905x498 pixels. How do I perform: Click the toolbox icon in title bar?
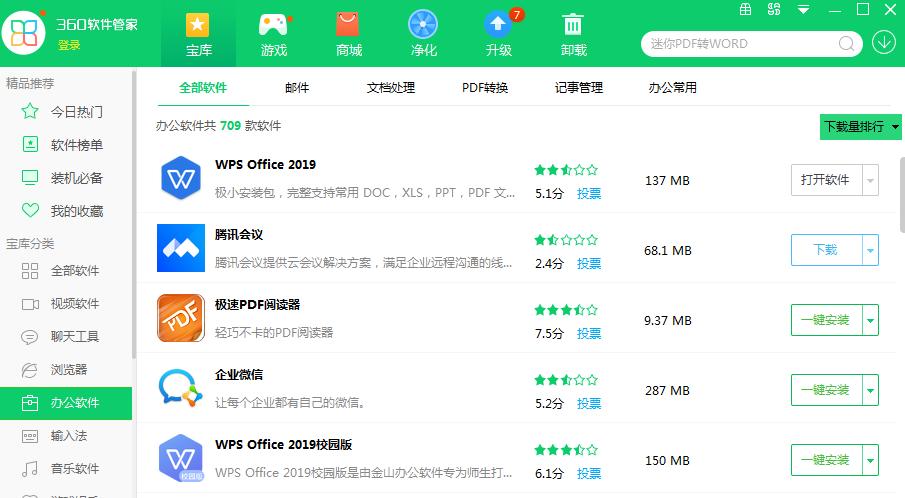point(746,9)
